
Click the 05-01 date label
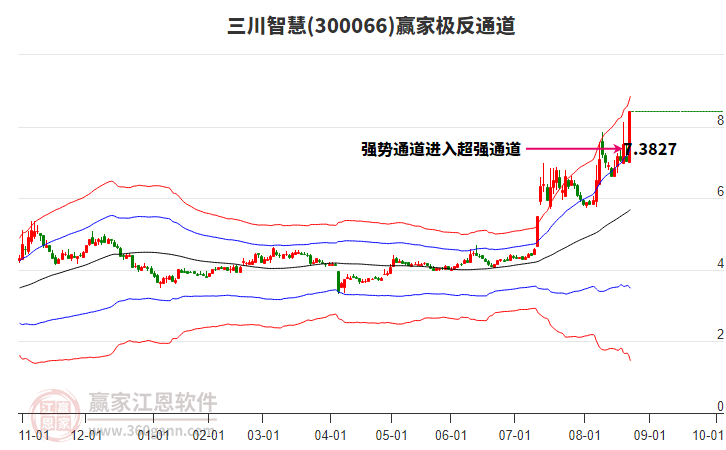pyautogui.click(x=392, y=436)
